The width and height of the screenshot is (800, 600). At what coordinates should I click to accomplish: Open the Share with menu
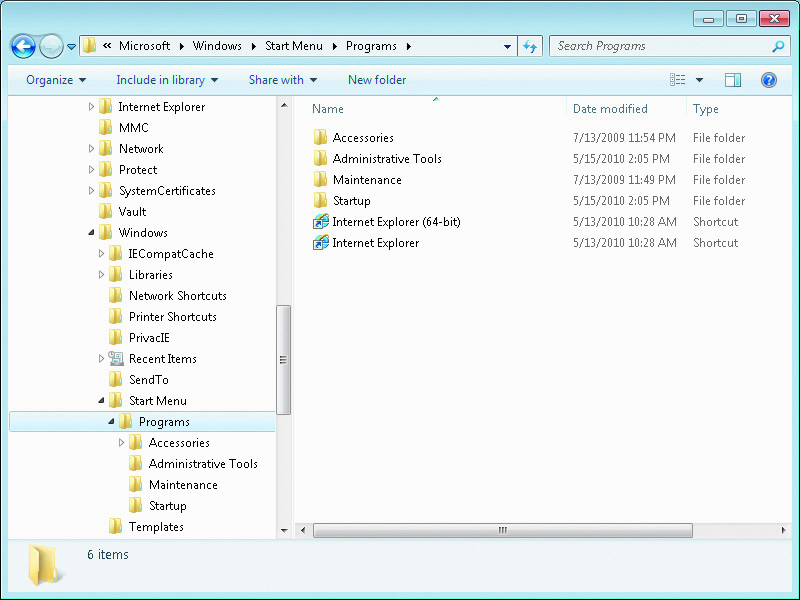(x=283, y=80)
